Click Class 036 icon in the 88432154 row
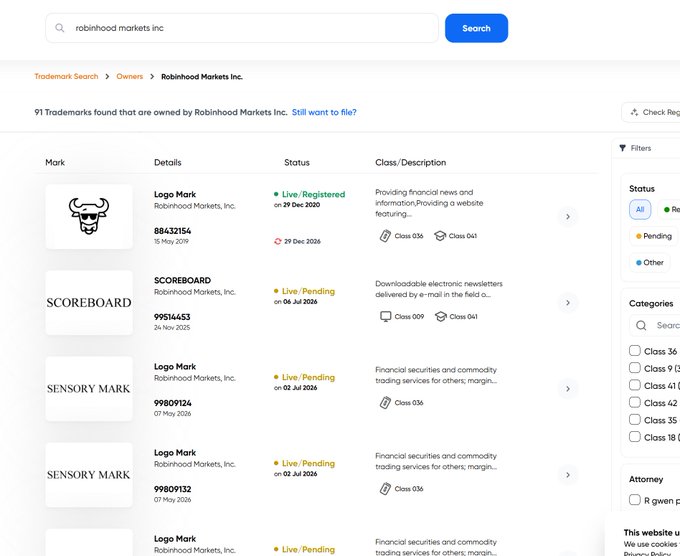 (x=385, y=236)
